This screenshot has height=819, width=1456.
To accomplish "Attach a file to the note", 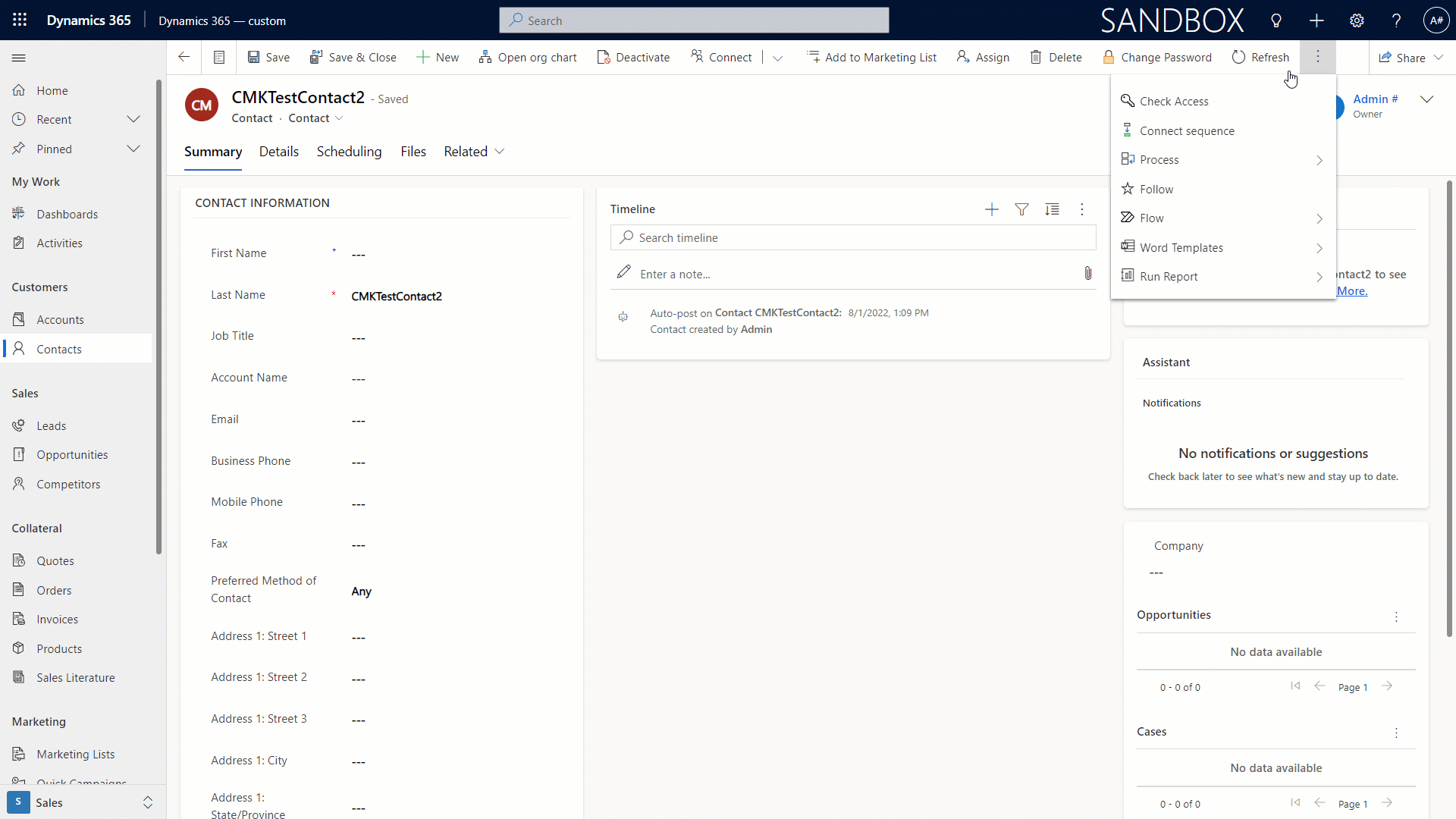I will [1088, 273].
